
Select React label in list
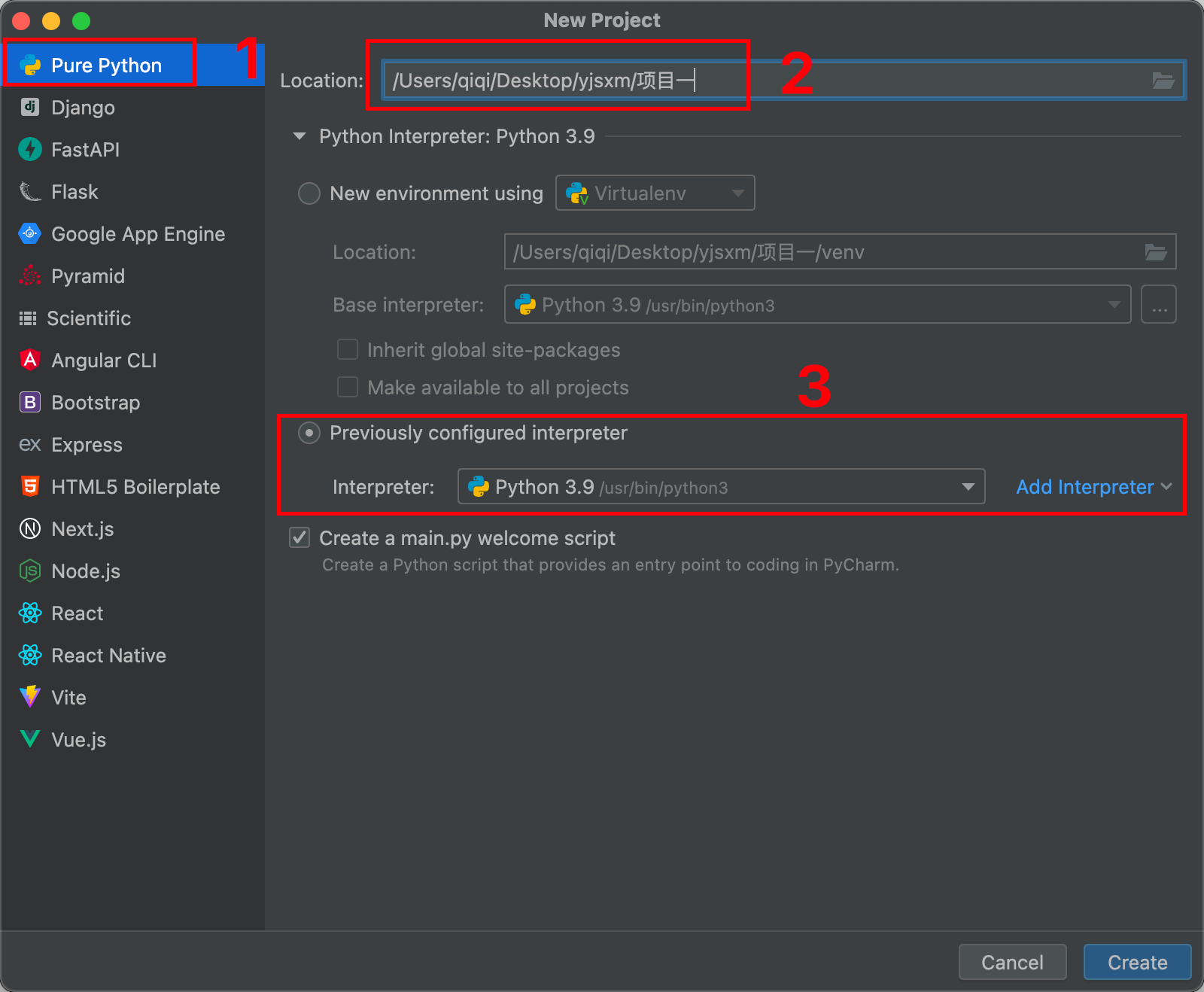[x=77, y=613]
